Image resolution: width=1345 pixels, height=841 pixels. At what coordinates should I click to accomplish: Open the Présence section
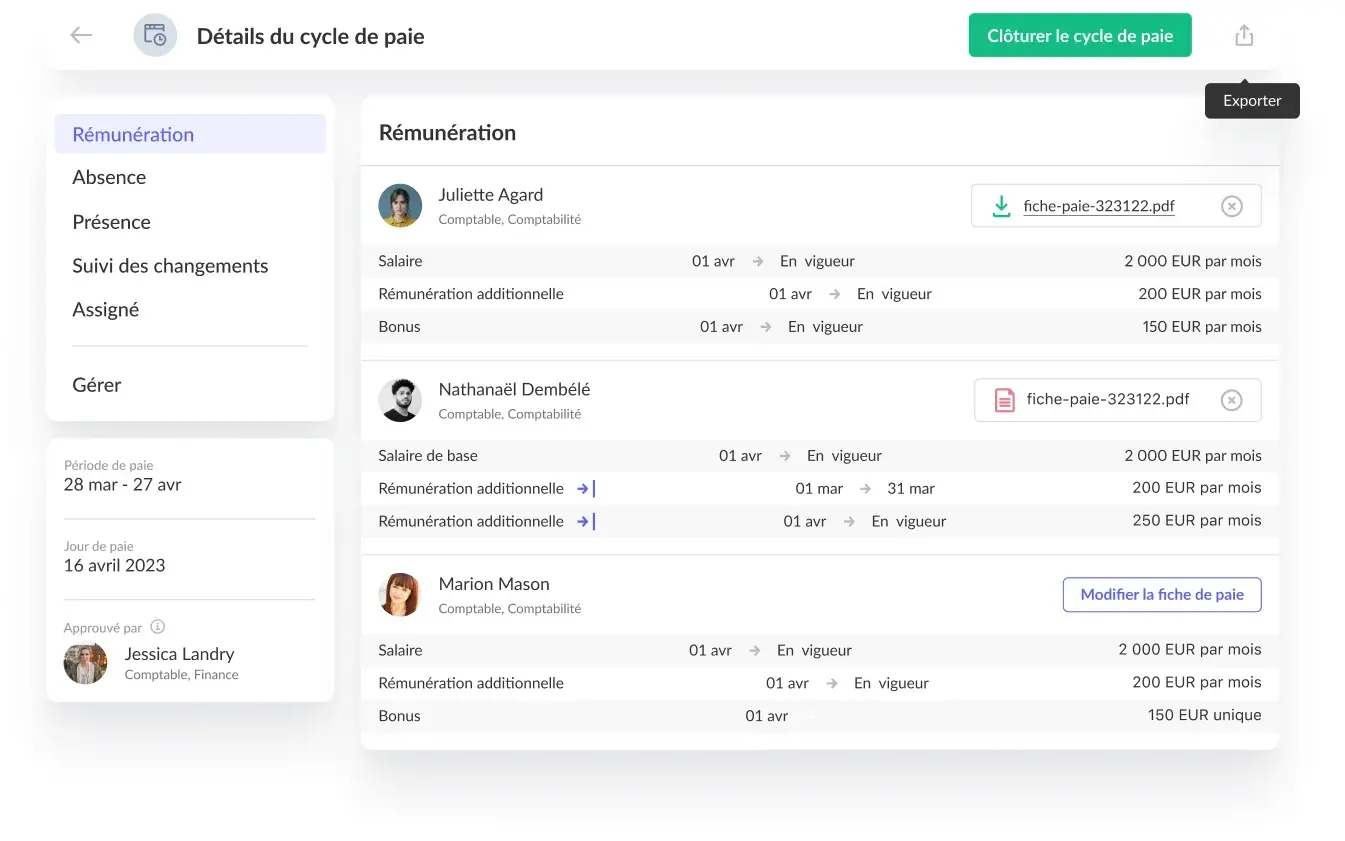click(x=111, y=222)
